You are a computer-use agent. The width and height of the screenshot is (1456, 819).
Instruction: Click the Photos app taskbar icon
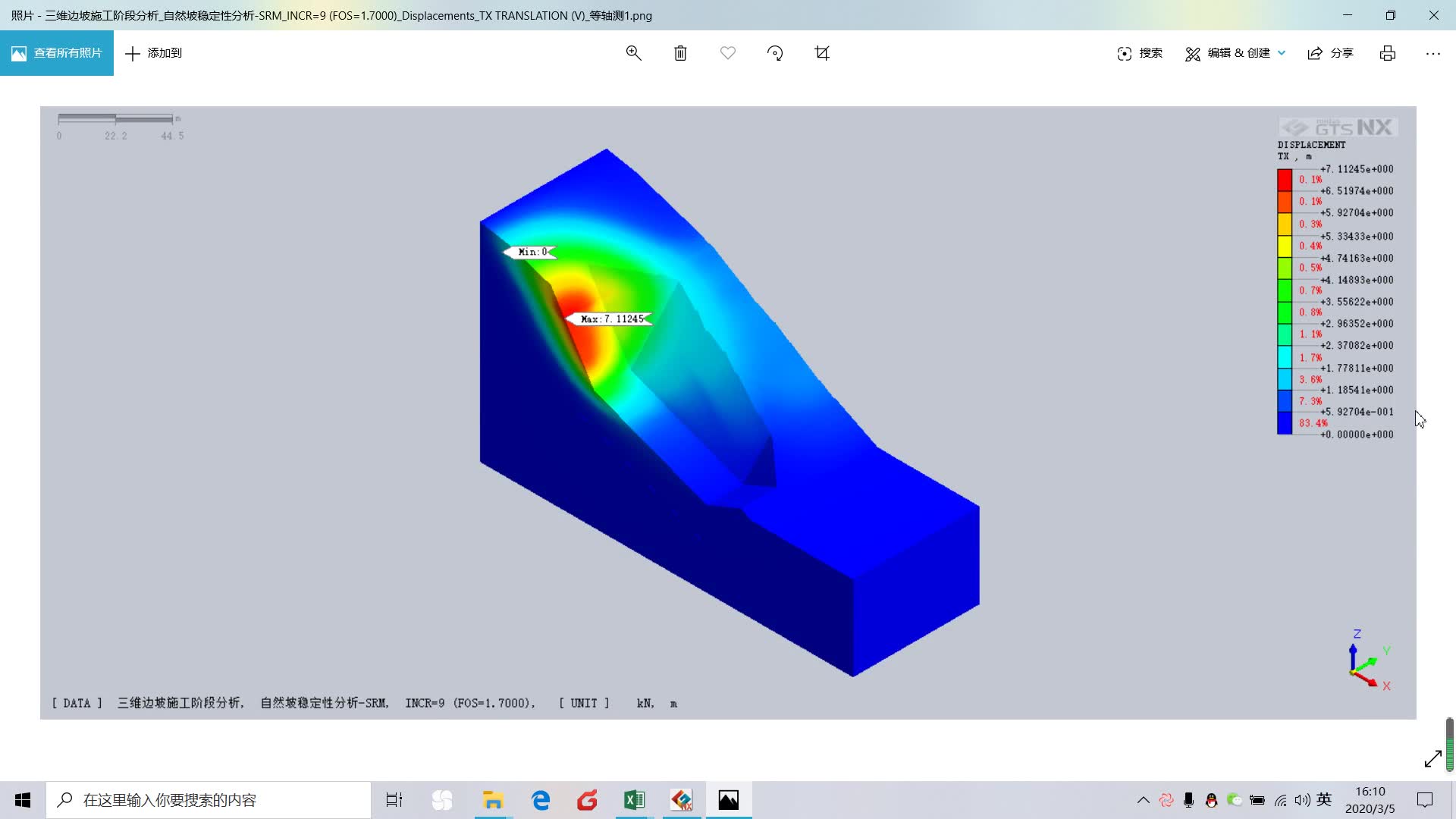729,800
